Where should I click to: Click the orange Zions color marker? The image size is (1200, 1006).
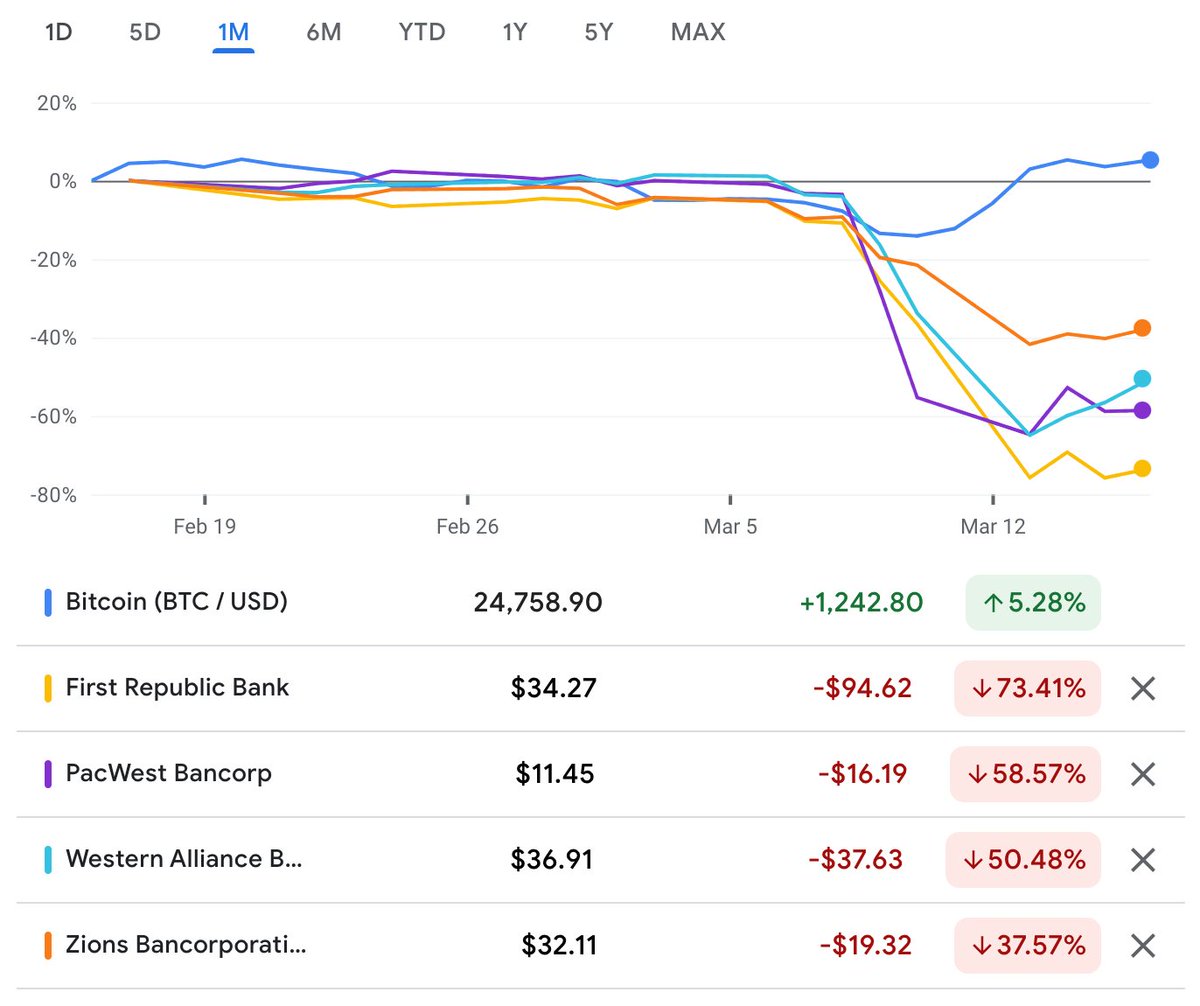(48, 946)
